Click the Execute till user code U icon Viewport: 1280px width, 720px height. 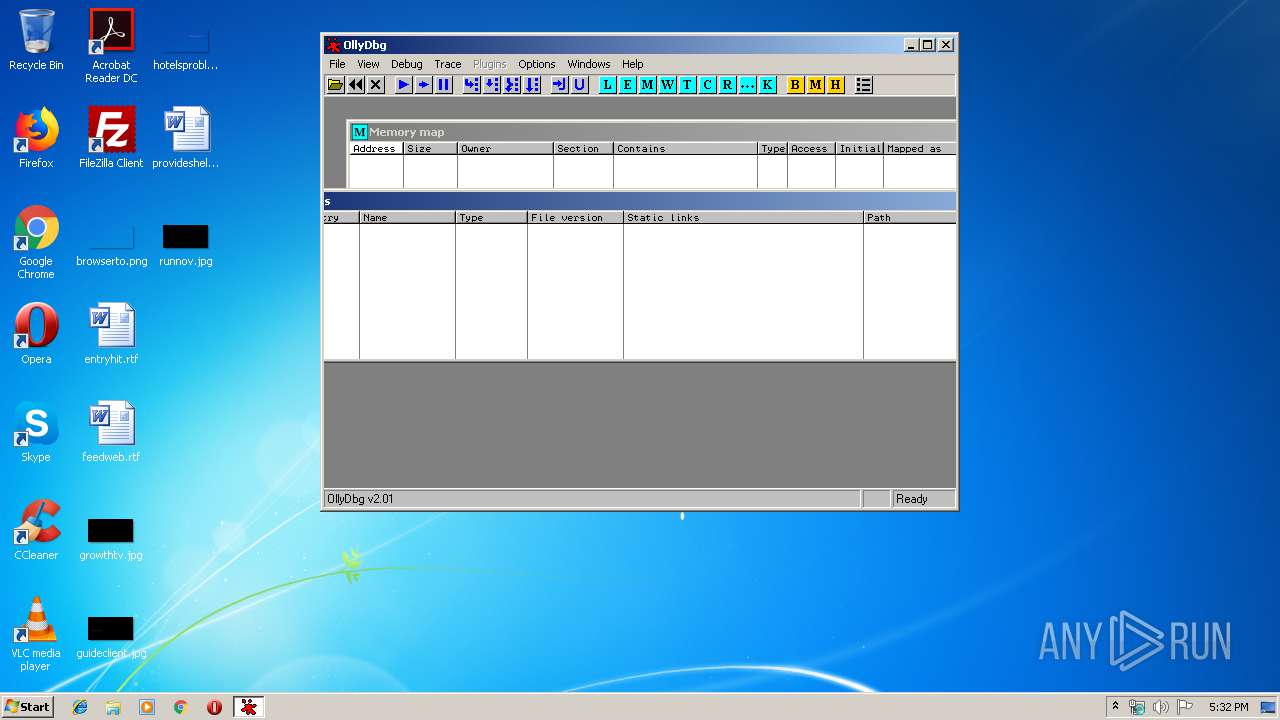point(580,85)
